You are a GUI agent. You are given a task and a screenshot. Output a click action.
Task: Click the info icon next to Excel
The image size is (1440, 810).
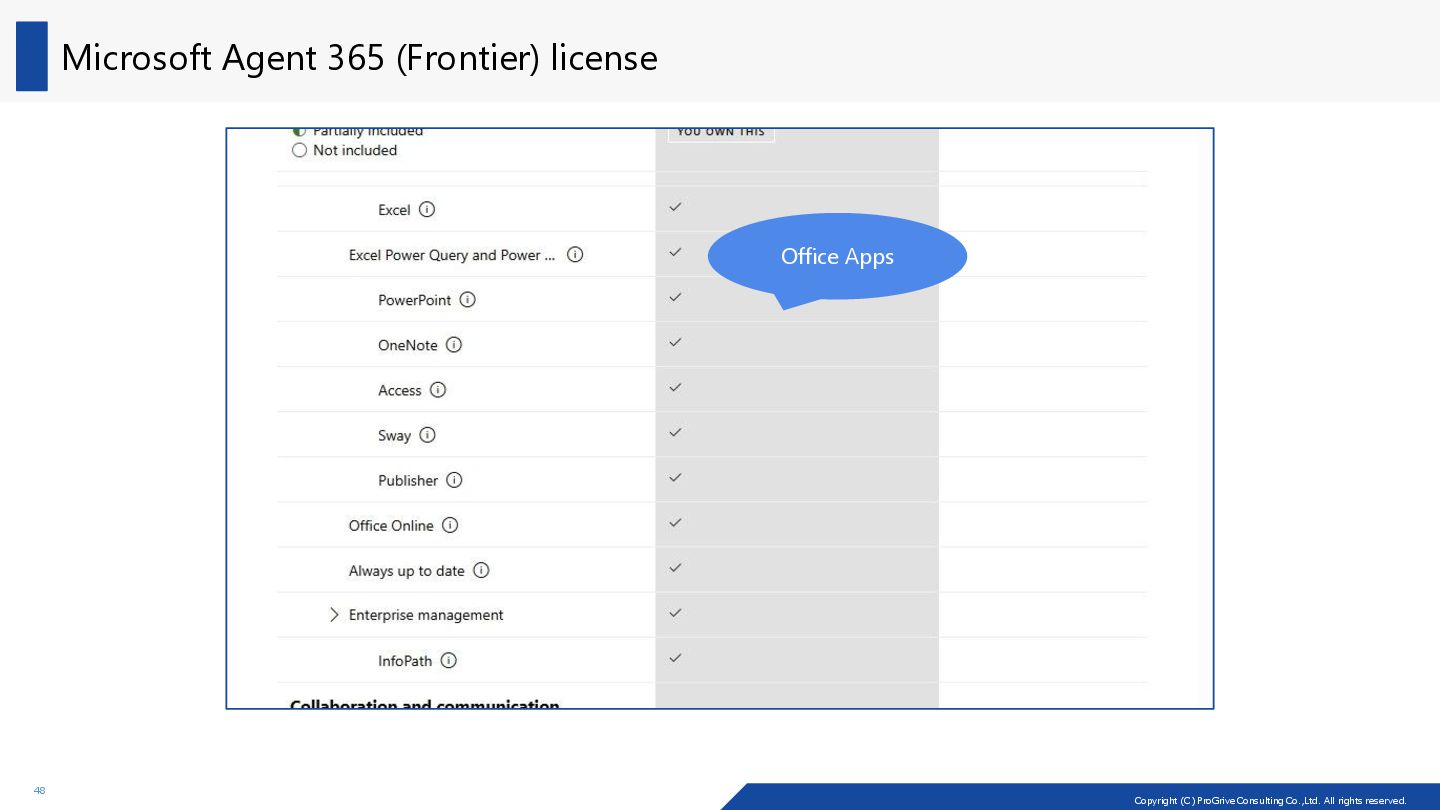427,210
